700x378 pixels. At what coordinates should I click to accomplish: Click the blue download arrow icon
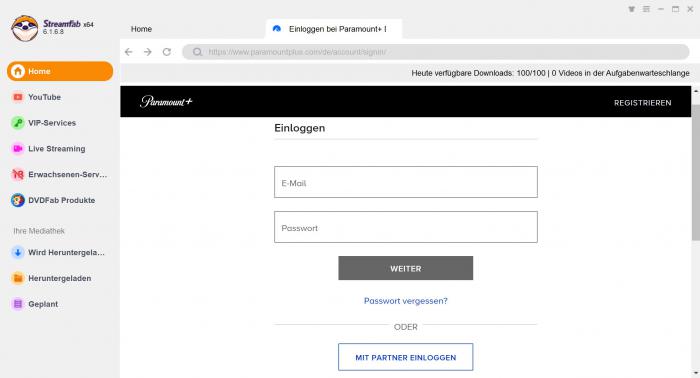coord(17,253)
